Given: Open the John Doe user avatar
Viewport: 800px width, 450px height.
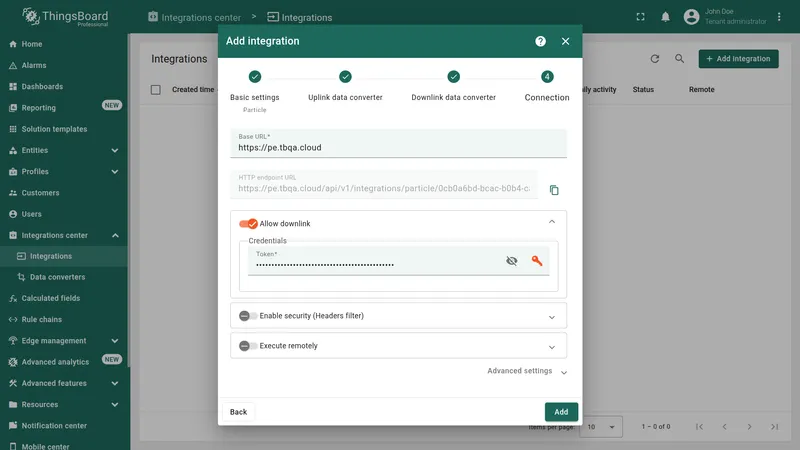Looking at the screenshot, I should (691, 17).
